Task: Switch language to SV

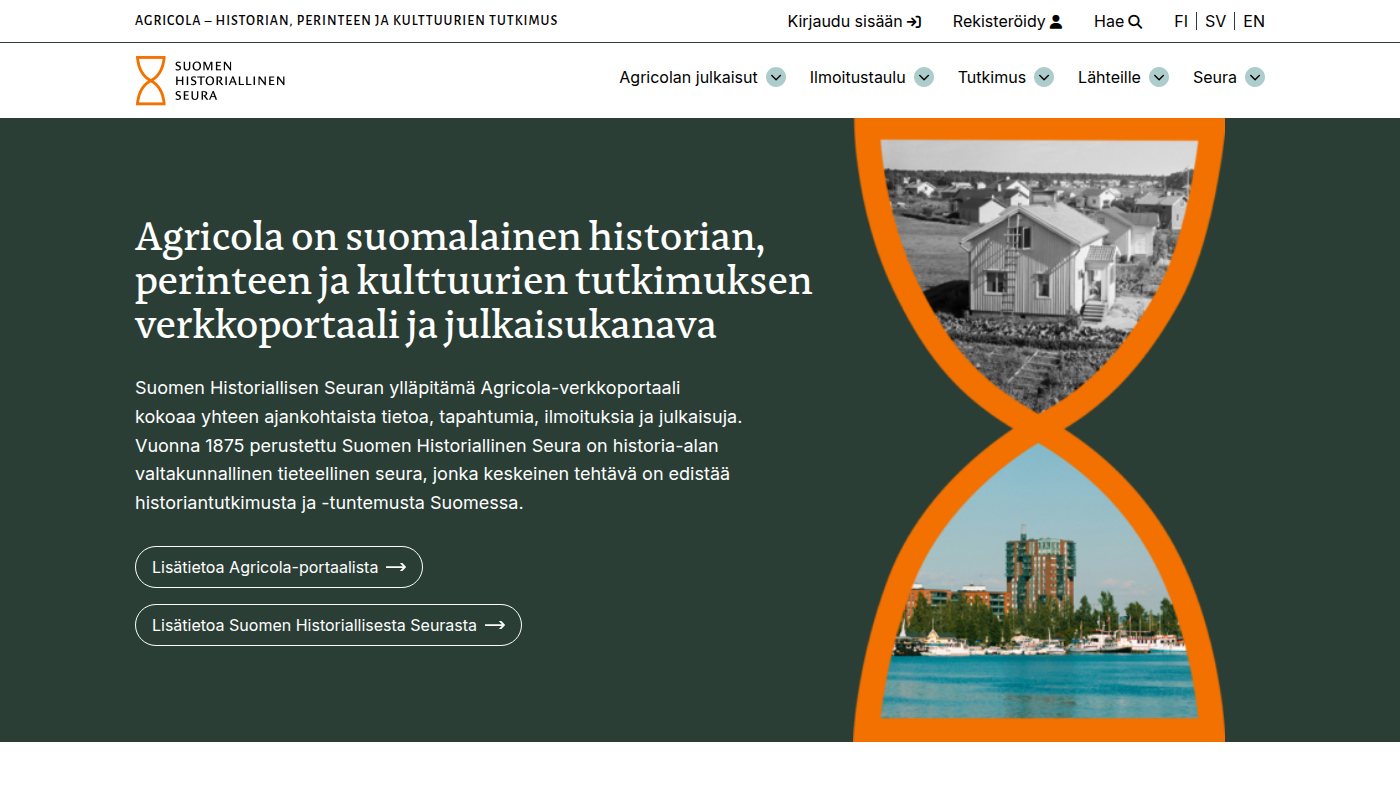Action: coord(1215,21)
